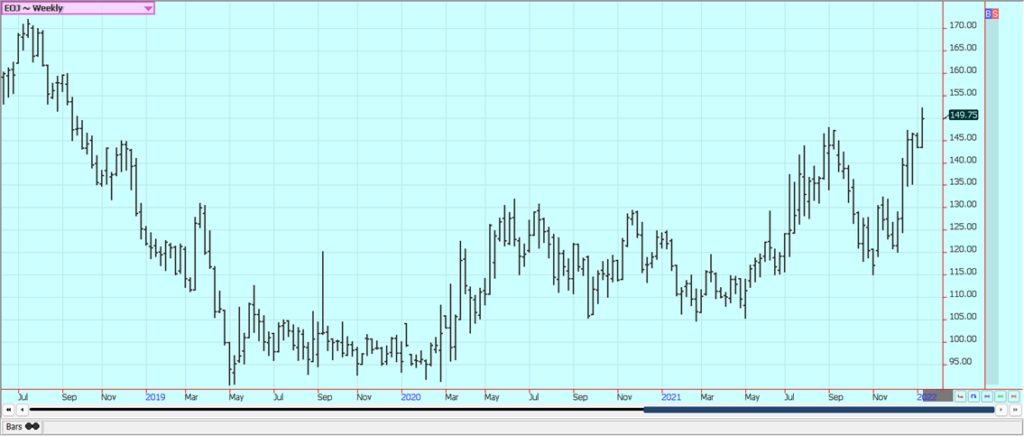The image size is (1024, 436).
Task: Select the Bars study tab
Action: click(x=22, y=426)
